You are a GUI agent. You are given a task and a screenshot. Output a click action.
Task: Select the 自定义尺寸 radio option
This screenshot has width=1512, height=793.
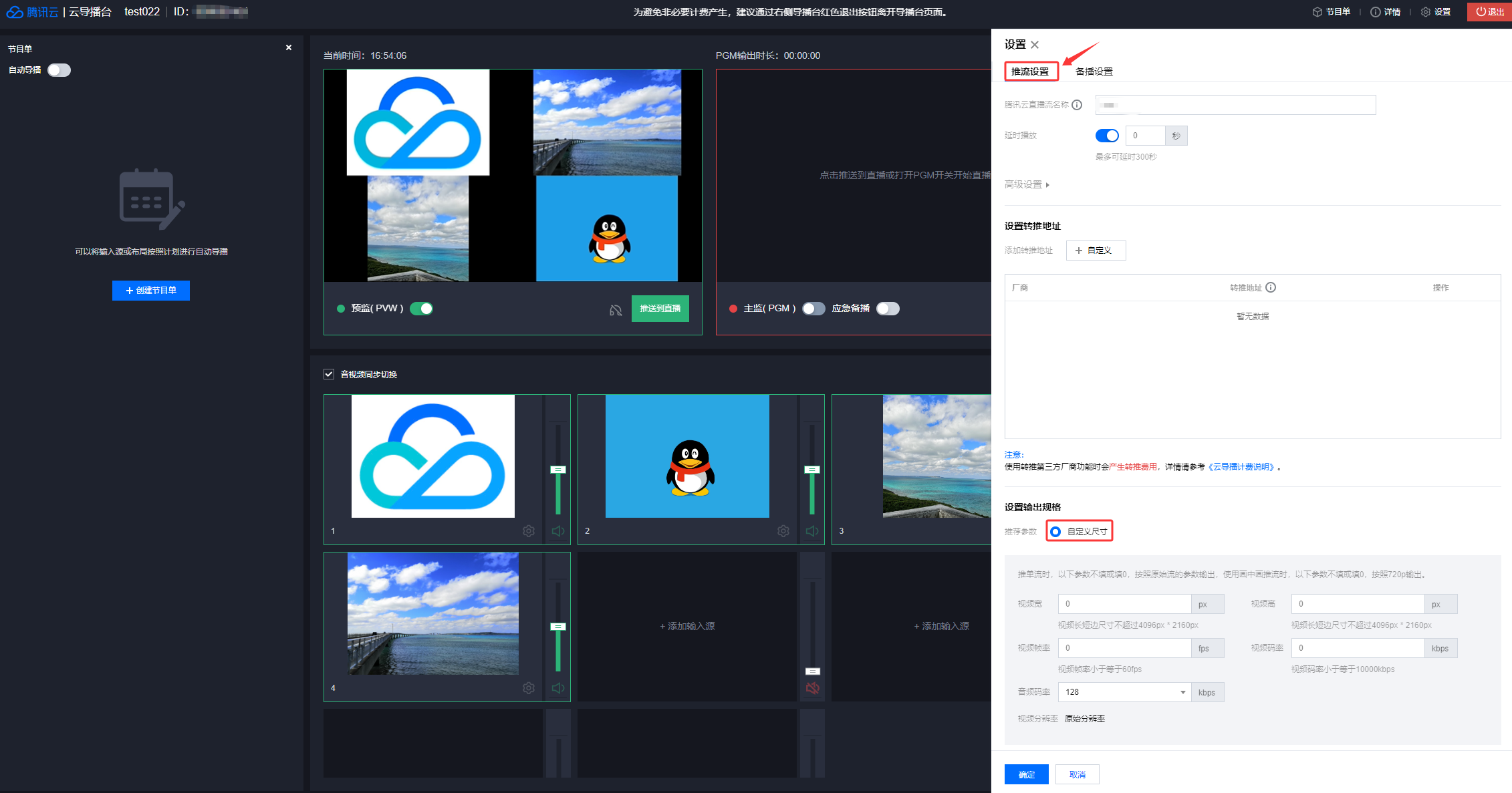(x=1055, y=532)
